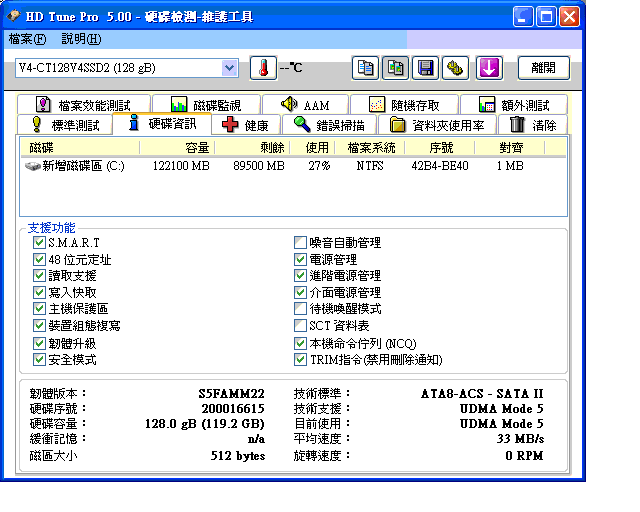Click the 磁碟 column header
This screenshot has height=512, width=640.
80,147
